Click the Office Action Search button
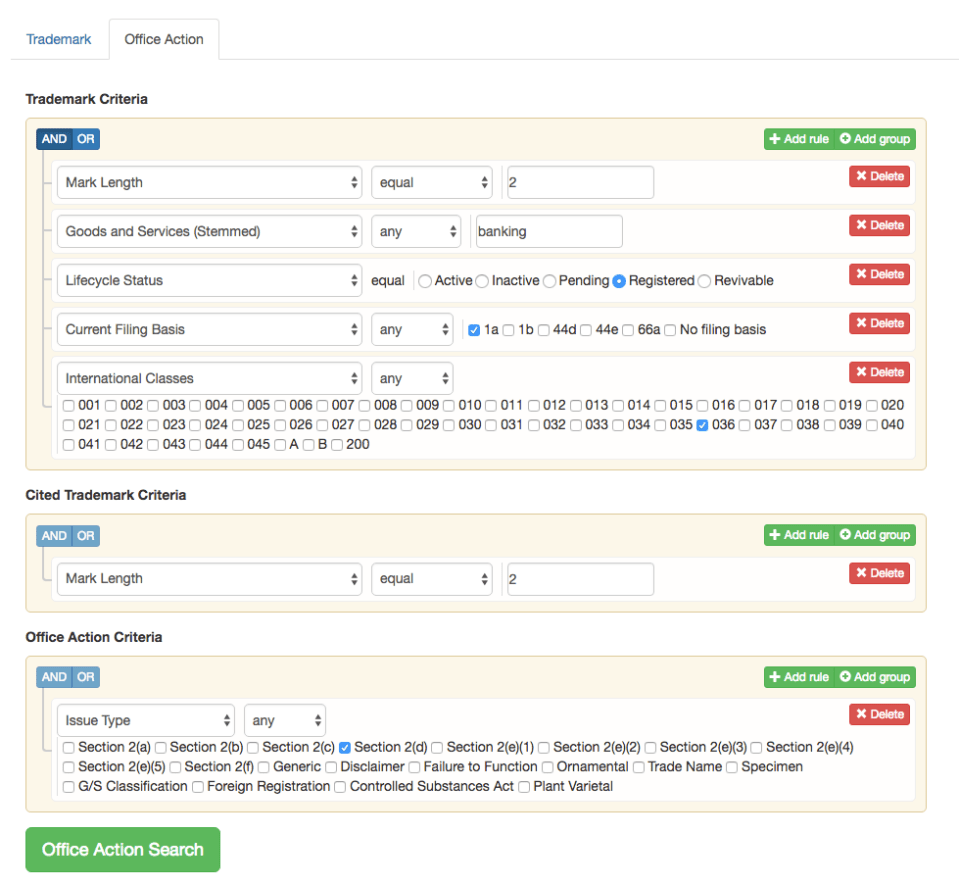Screen dimensions: 959x884 tap(122, 849)
